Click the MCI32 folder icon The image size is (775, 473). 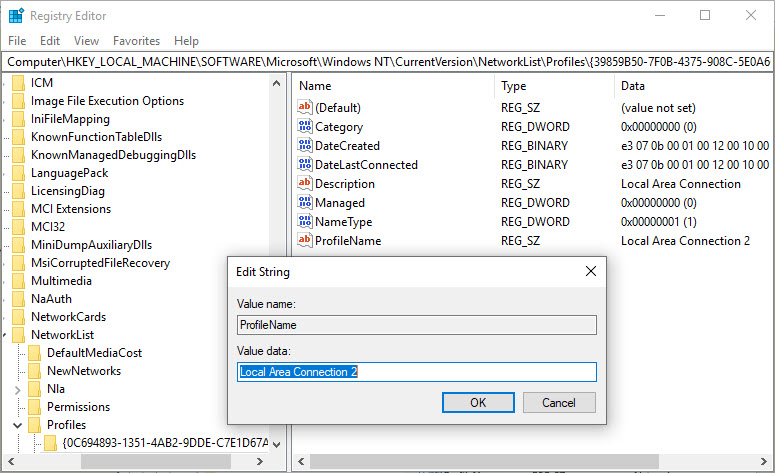(19, 227)
